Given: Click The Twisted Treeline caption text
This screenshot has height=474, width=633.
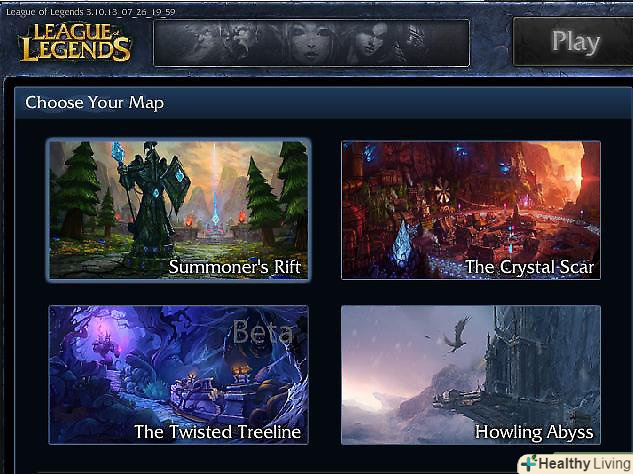Looking at the screenshot, I should [218, 432].
